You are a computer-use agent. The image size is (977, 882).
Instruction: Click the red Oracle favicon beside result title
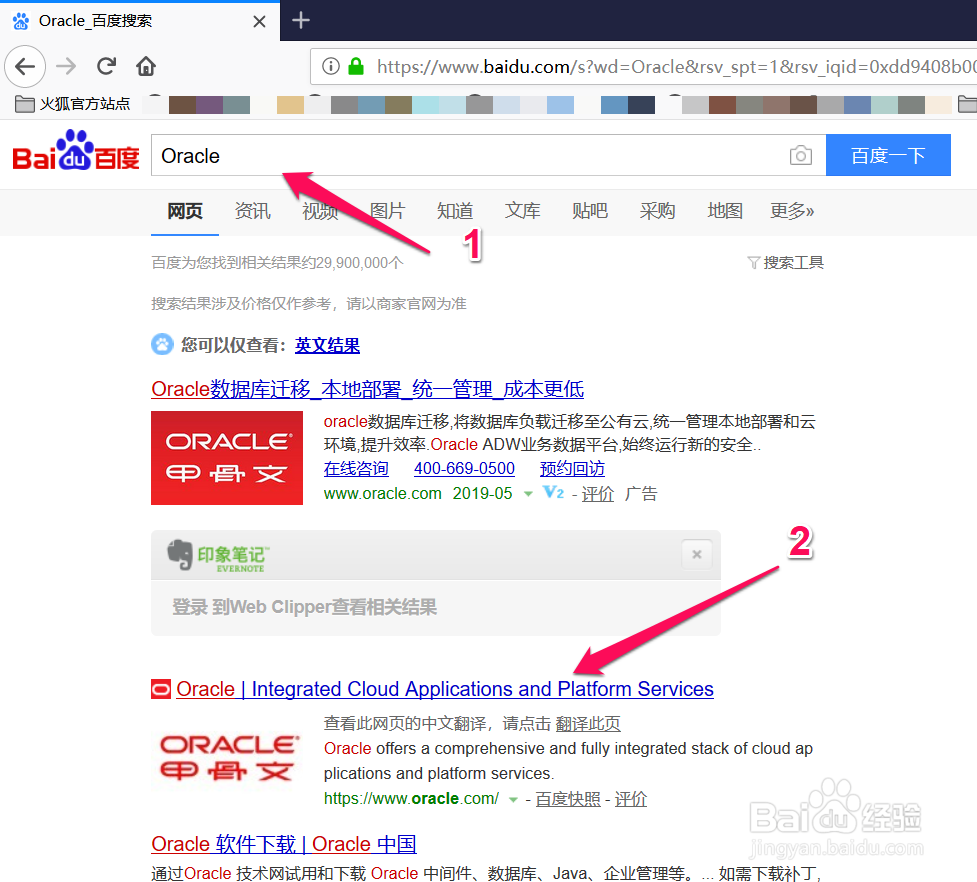(161, 689)
